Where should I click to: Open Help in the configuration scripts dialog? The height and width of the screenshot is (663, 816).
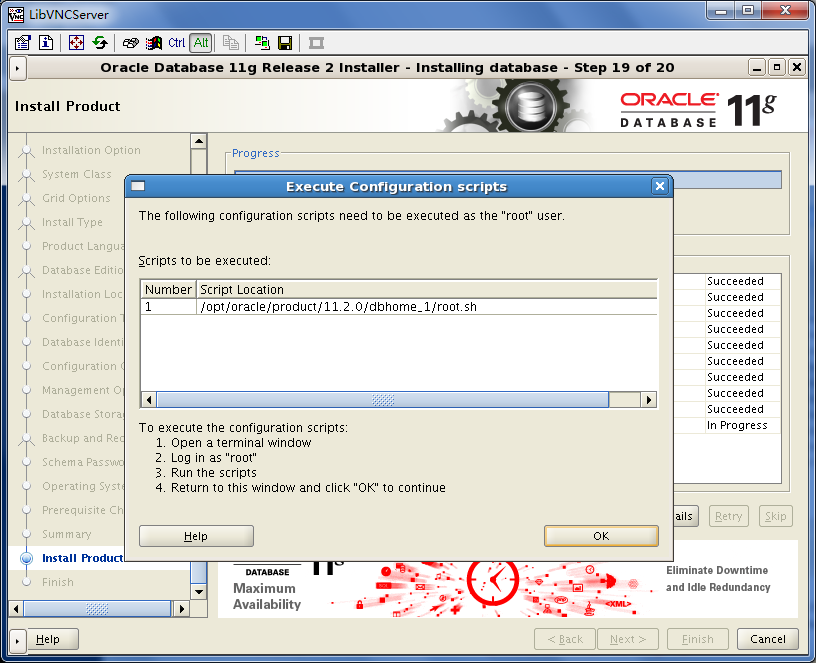tap(196, 536)
